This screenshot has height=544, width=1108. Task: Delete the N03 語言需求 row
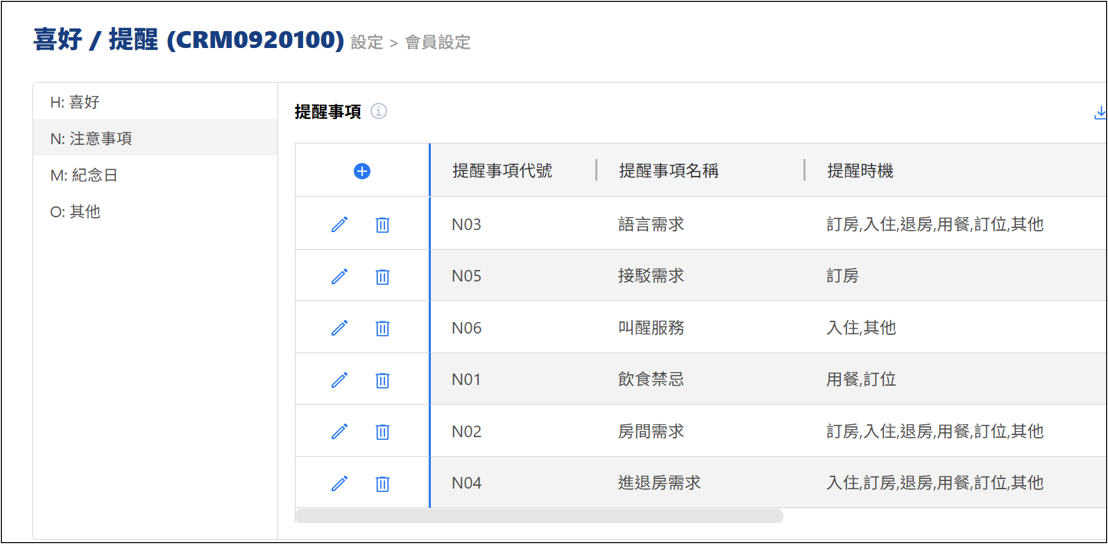382,225
